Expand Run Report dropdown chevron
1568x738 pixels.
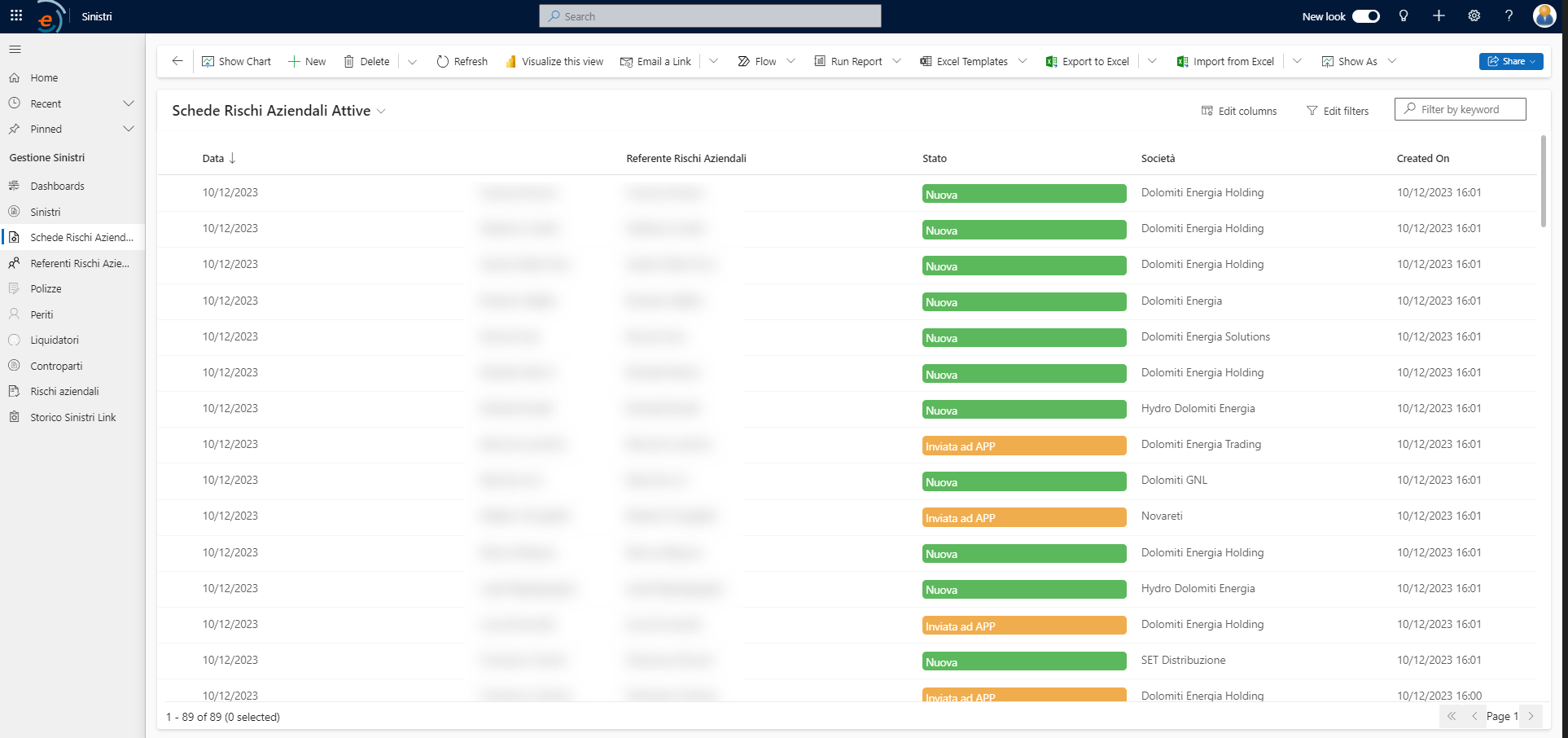click(896, 61)
